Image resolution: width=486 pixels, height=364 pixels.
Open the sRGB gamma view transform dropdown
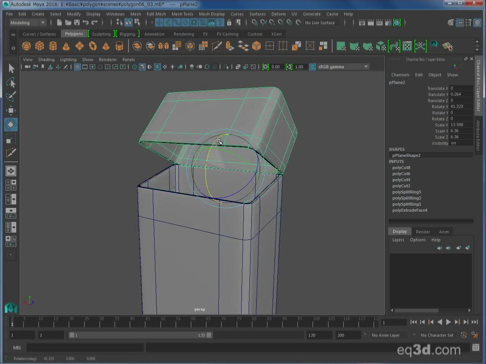click(x=343, y=67)
